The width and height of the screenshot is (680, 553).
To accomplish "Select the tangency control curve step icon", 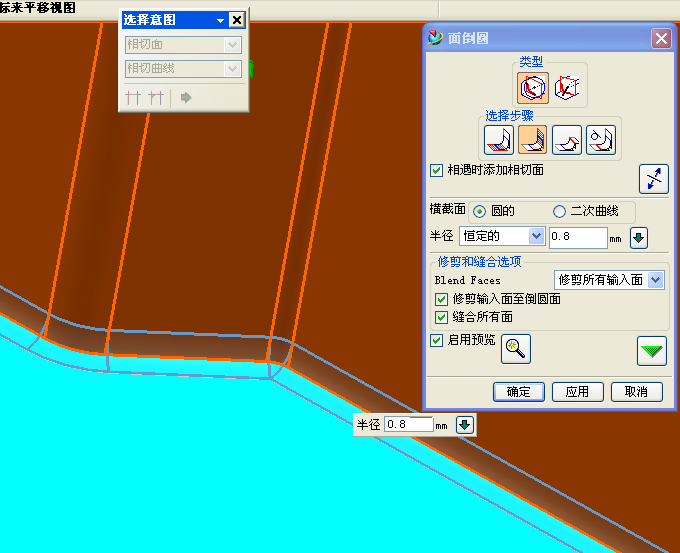I will pos(601,140).
